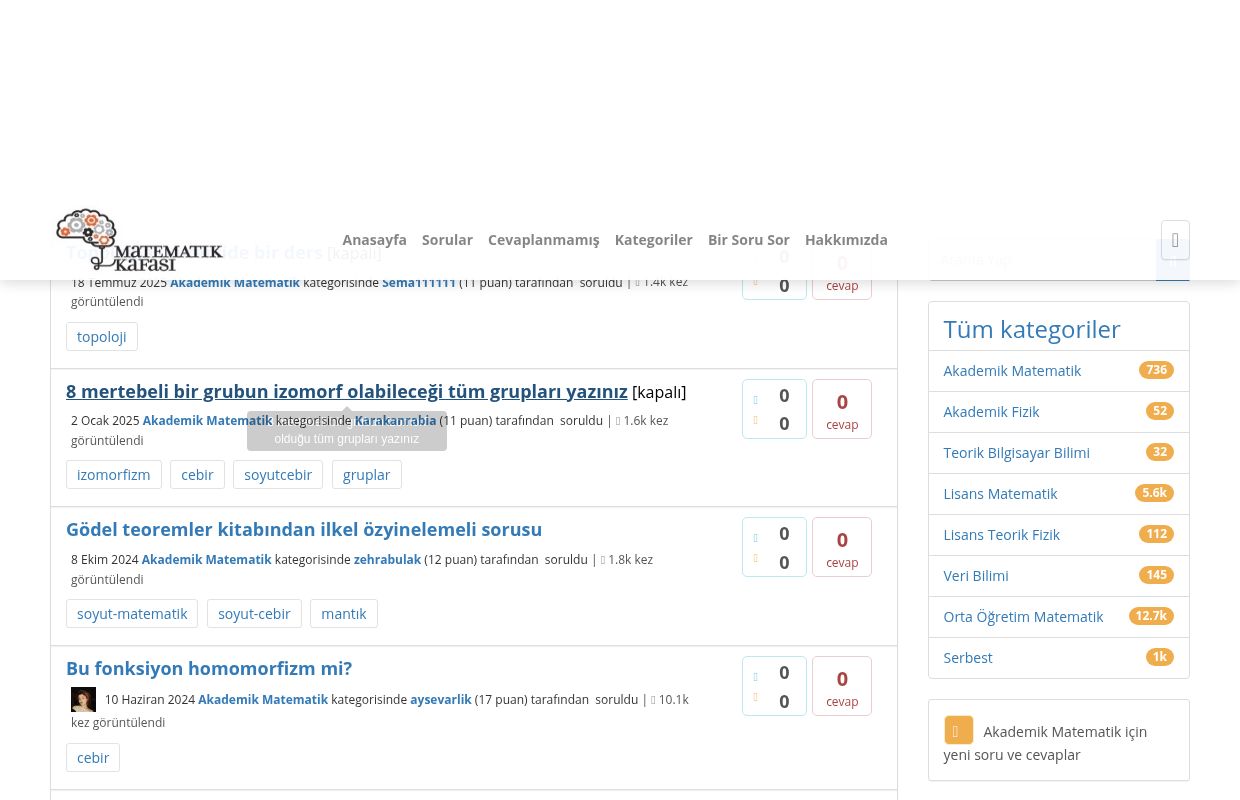
Task: Select Bir Soru Sor in navigation
Action: tap(748, 240)
